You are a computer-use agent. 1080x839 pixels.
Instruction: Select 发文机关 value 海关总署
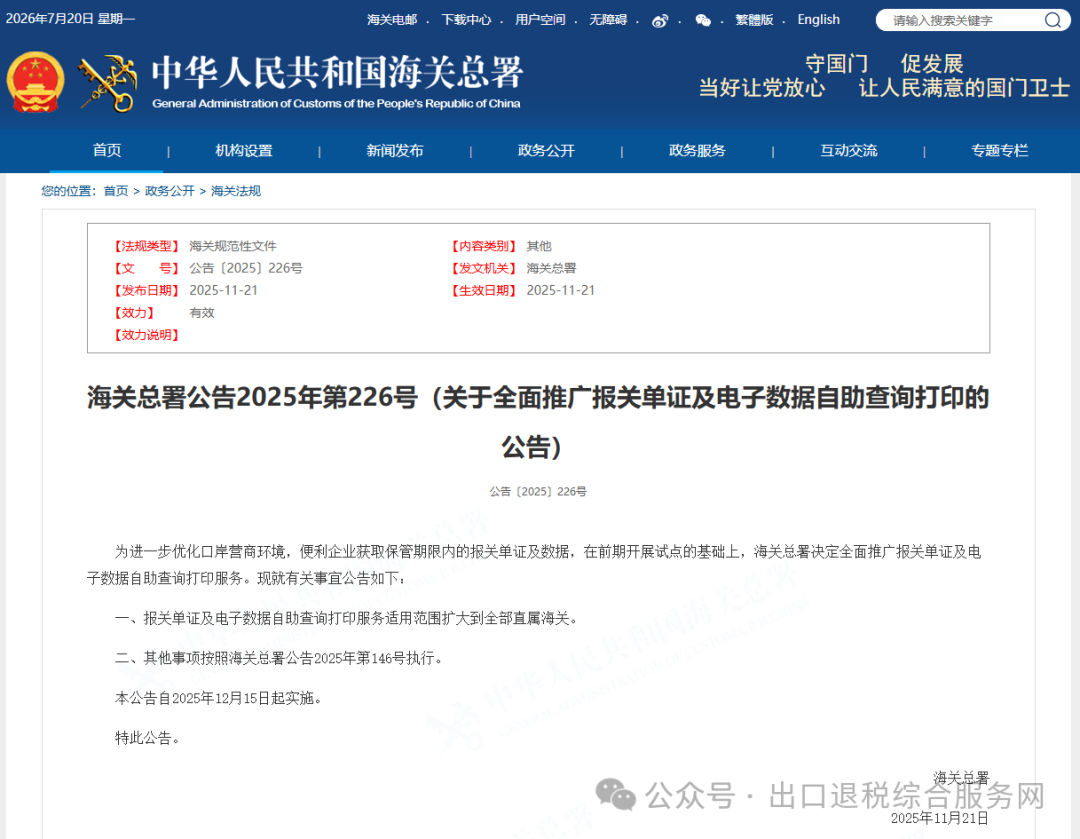pos(551,268)
